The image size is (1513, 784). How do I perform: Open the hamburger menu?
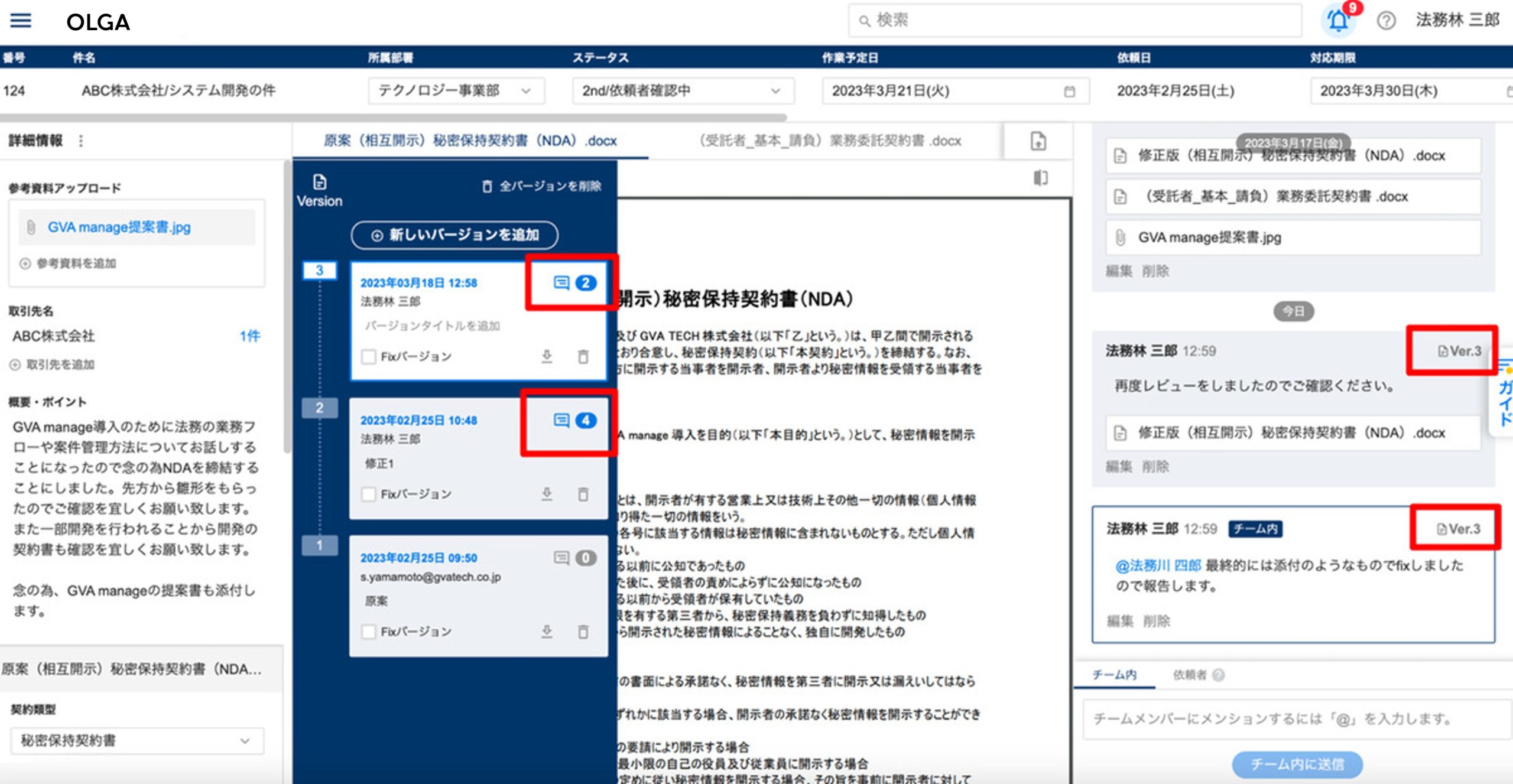coord(21,21)
